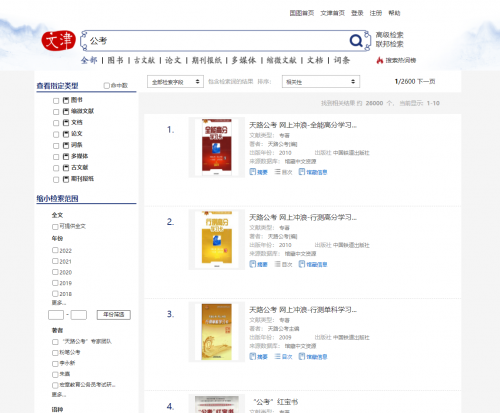This screenshot has height=413, width=500.
Task: Click the red 文津 logo
Action: click(59, 41)
